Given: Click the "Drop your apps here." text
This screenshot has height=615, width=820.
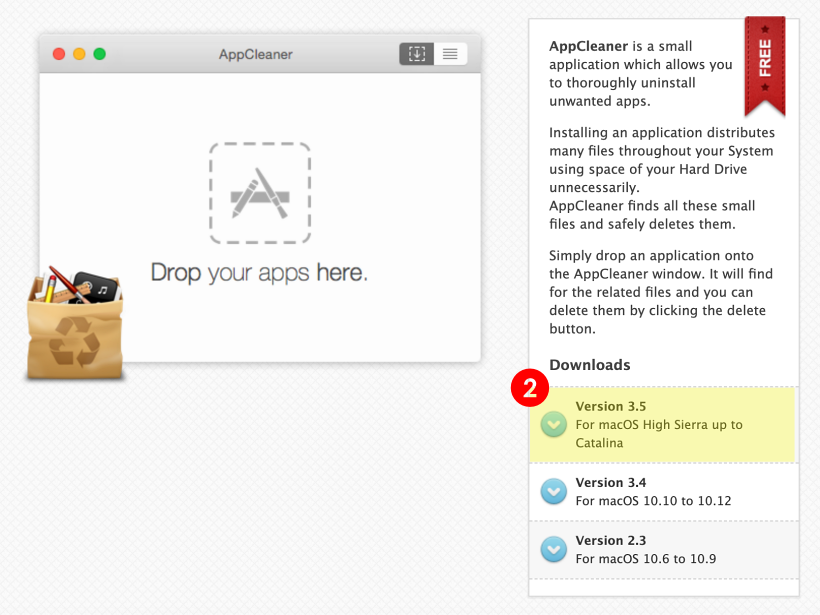Looking at the screenshot, I should 259,273.
